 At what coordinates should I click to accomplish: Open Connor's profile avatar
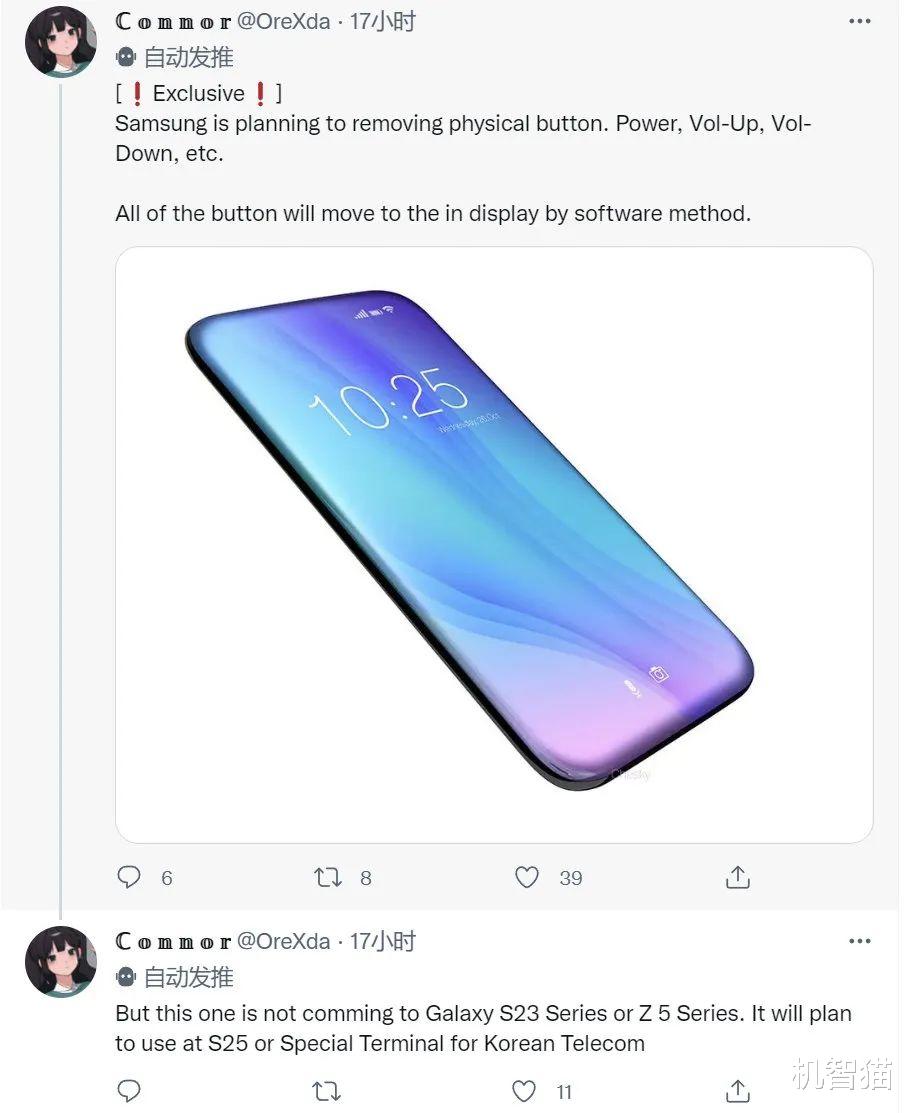[x=60, y=42]
